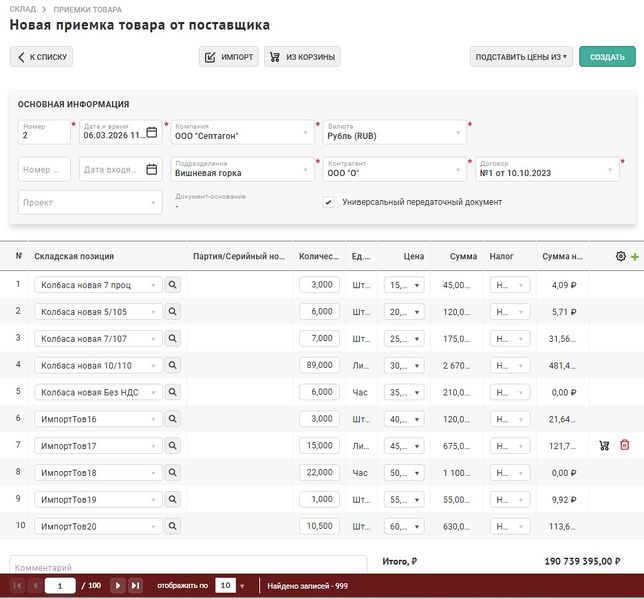Toggle Универсальный передаточный документ checkbox

pos(328,202)
